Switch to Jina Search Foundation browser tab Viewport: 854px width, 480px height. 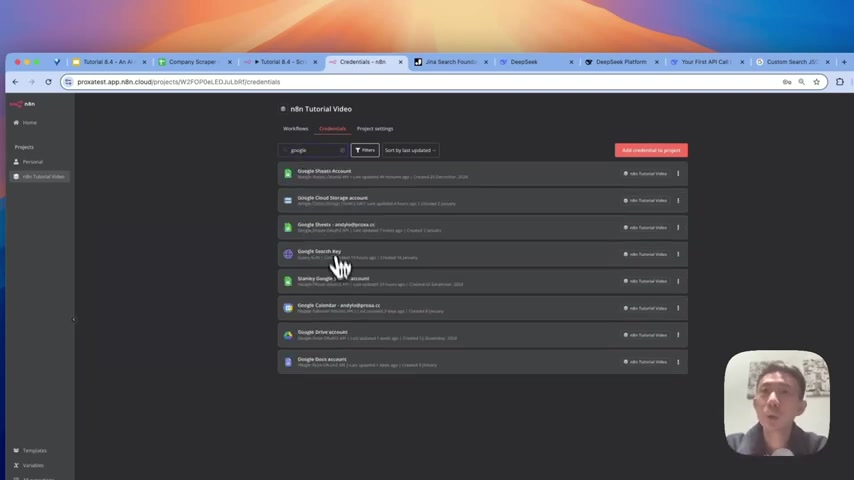click(451, 62)
